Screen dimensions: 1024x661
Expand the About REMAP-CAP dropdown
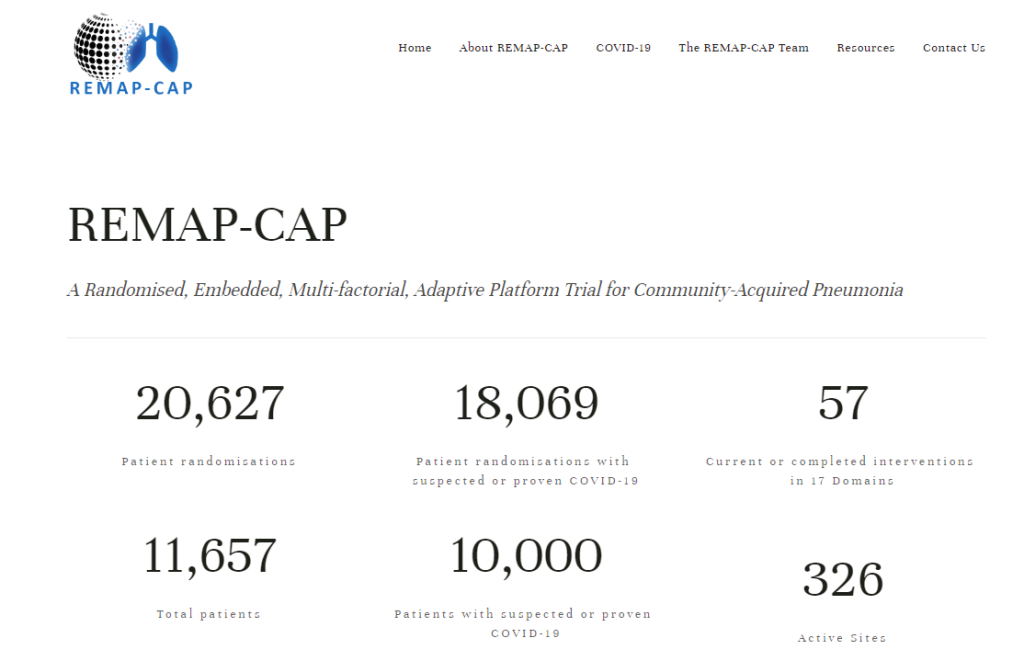(513, 47)
